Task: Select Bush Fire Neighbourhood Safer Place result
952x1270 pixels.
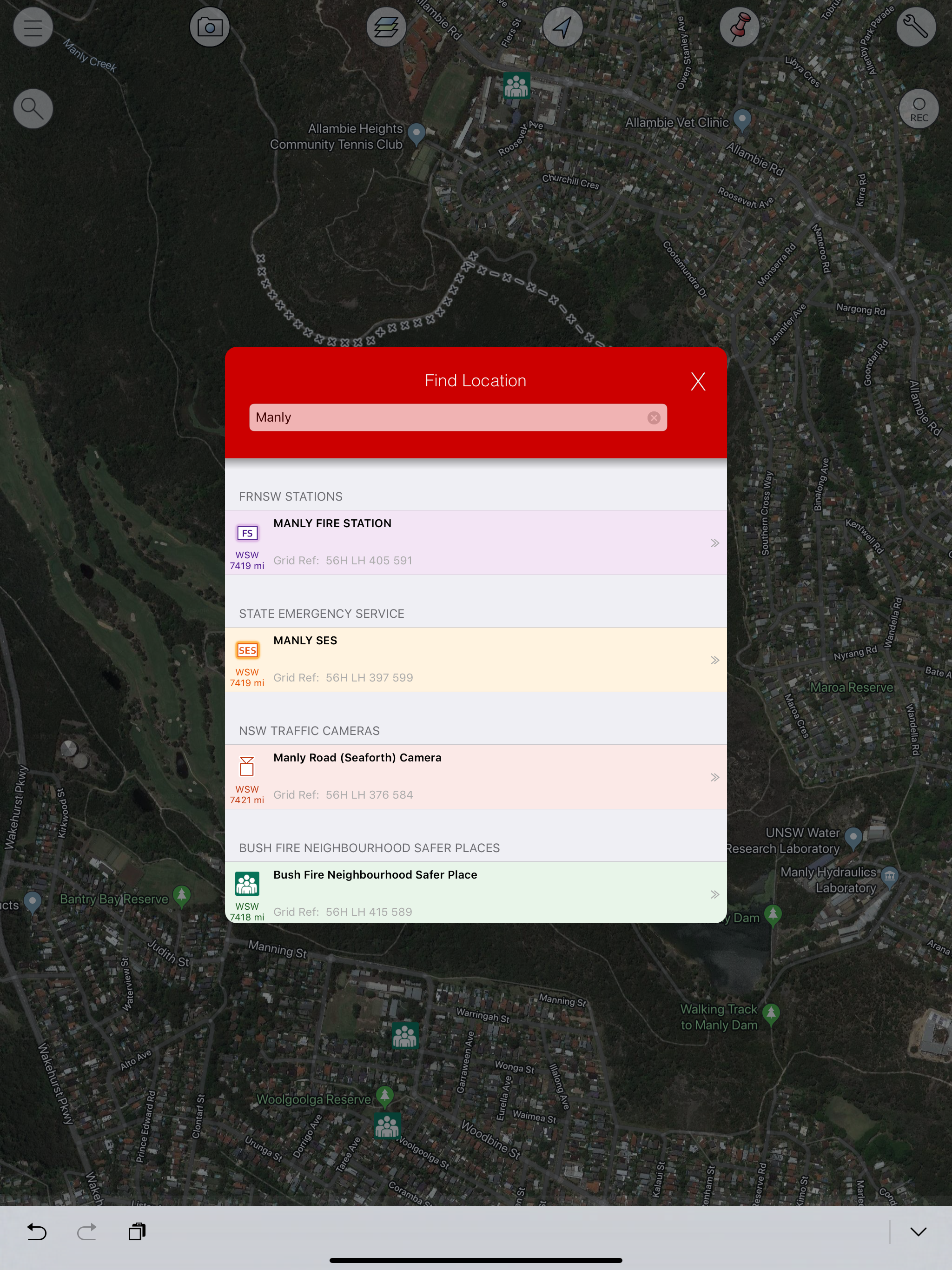Action: 476,892
